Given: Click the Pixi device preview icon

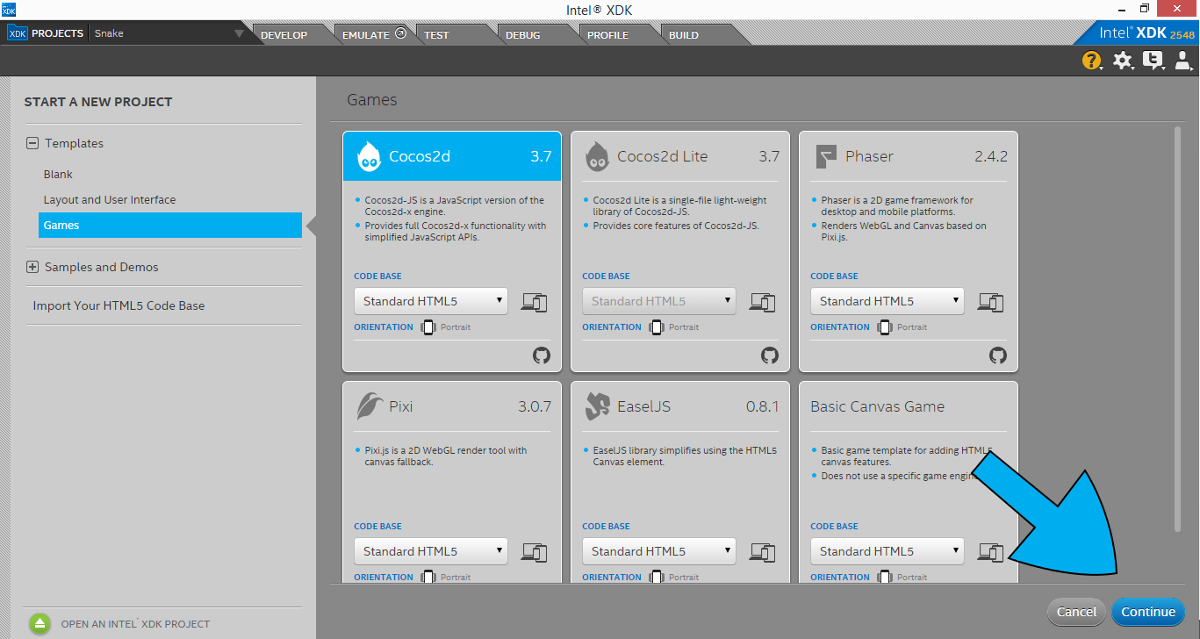Looking at the screenshot, I should pos(535,551).
